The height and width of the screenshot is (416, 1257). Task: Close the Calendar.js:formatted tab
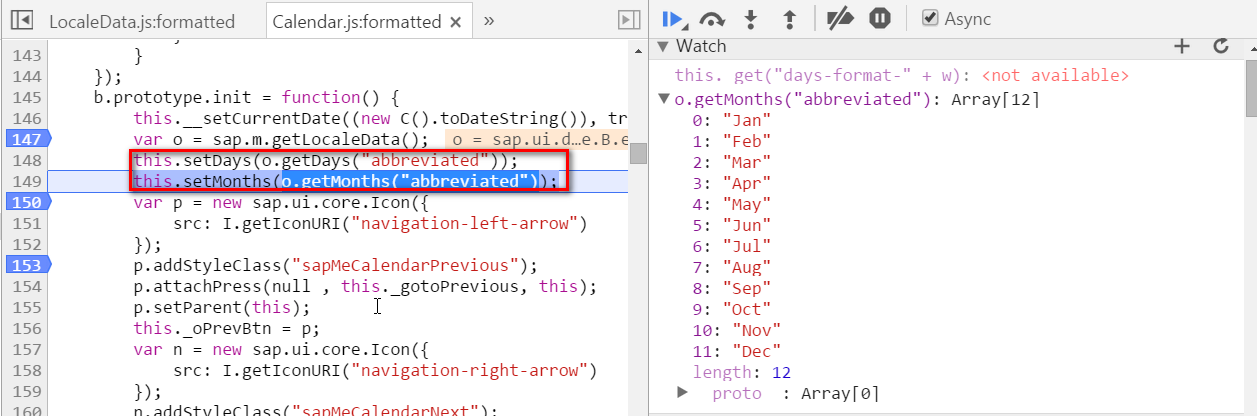point(456,21)
